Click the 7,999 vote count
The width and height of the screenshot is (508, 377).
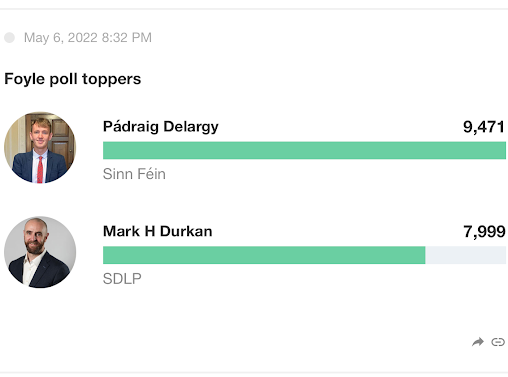point(484,232)
